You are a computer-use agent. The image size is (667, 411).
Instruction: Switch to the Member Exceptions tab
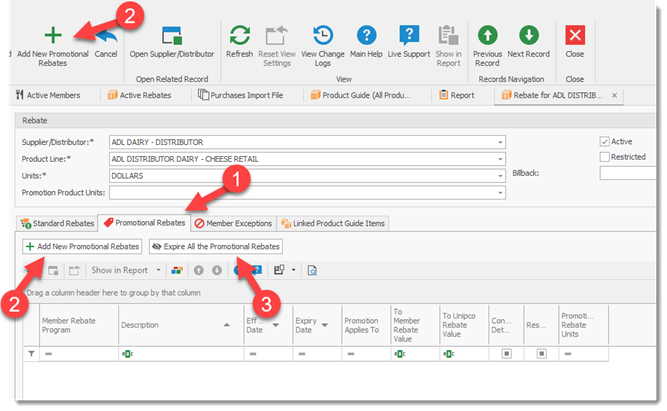[x=232, y=223]
